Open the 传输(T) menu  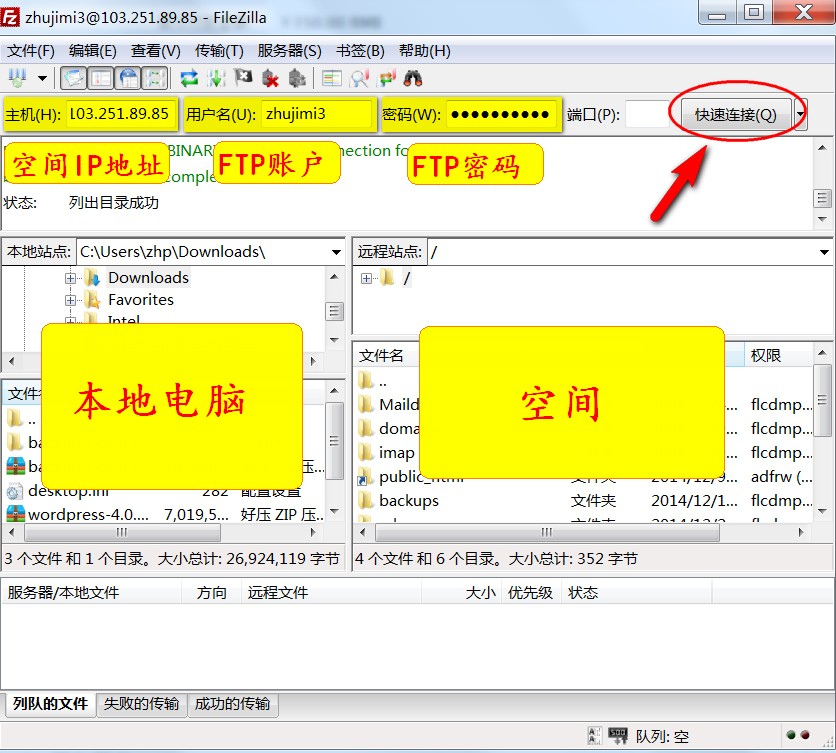coord(219,51)
